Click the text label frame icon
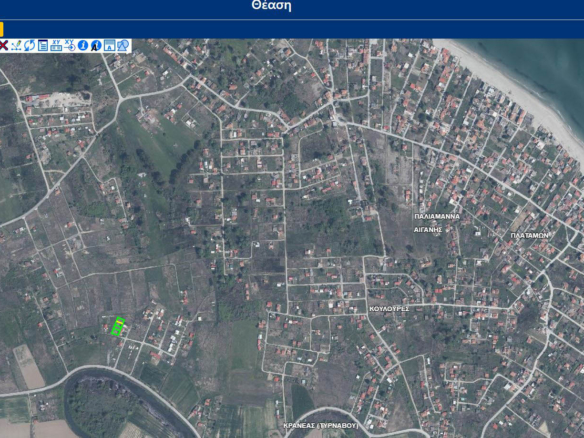This screenshot has width=584, height=438. [x=110, y=46]
